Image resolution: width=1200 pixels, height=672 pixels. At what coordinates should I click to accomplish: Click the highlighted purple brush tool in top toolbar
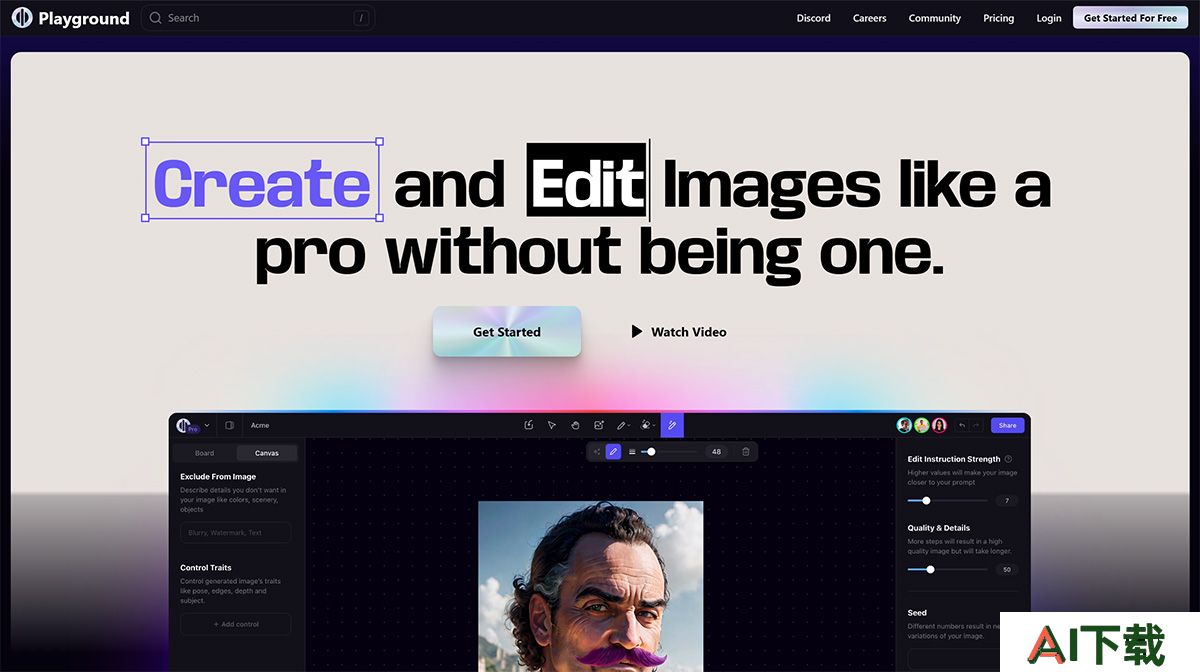[x=672, y=425]
